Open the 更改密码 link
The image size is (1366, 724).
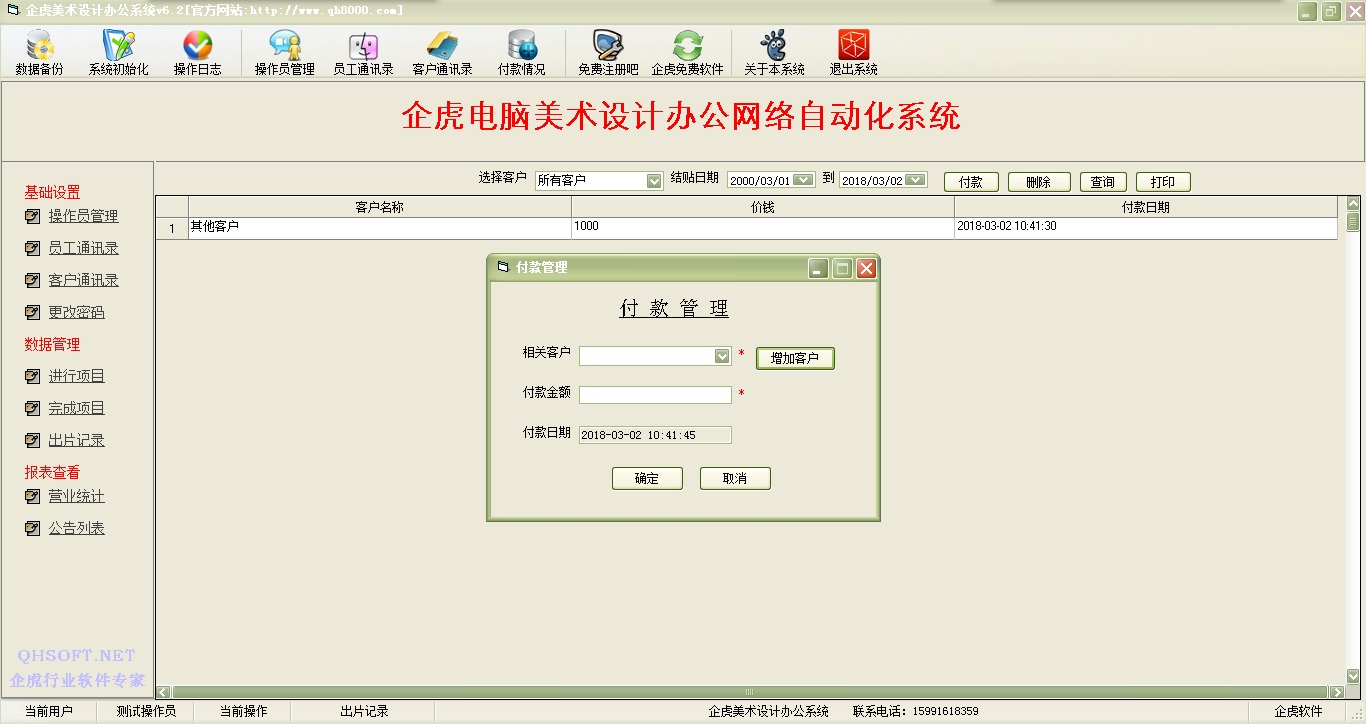tap(76, 312)
